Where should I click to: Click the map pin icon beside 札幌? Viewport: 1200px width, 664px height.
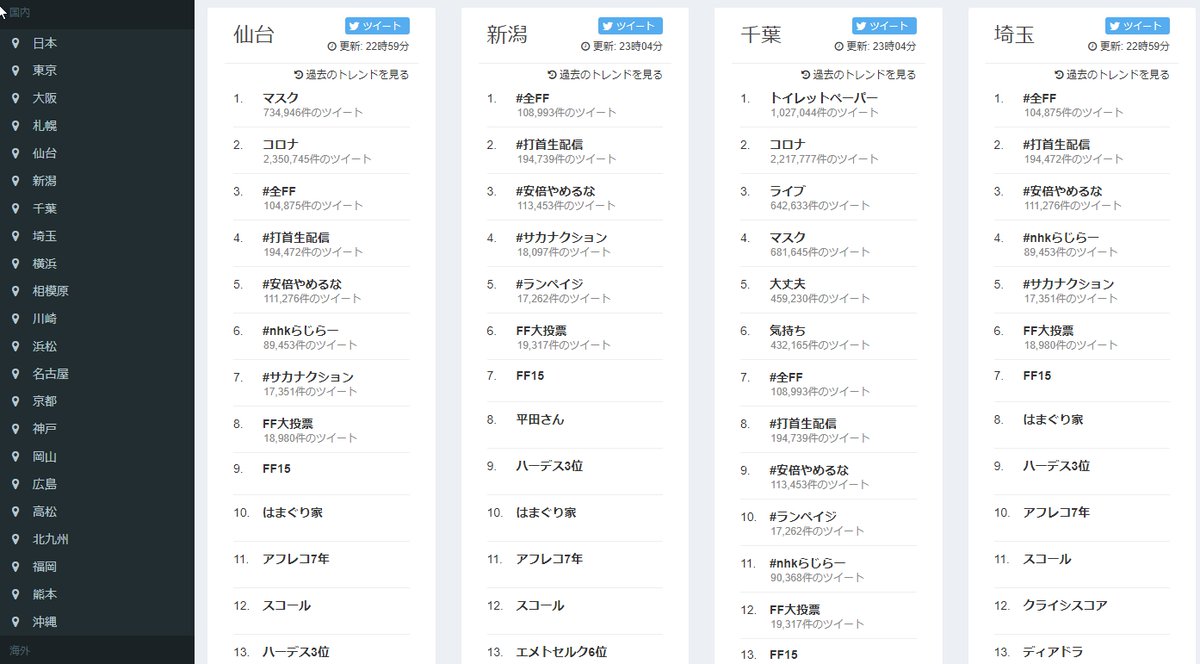click(x=15, y=126)
